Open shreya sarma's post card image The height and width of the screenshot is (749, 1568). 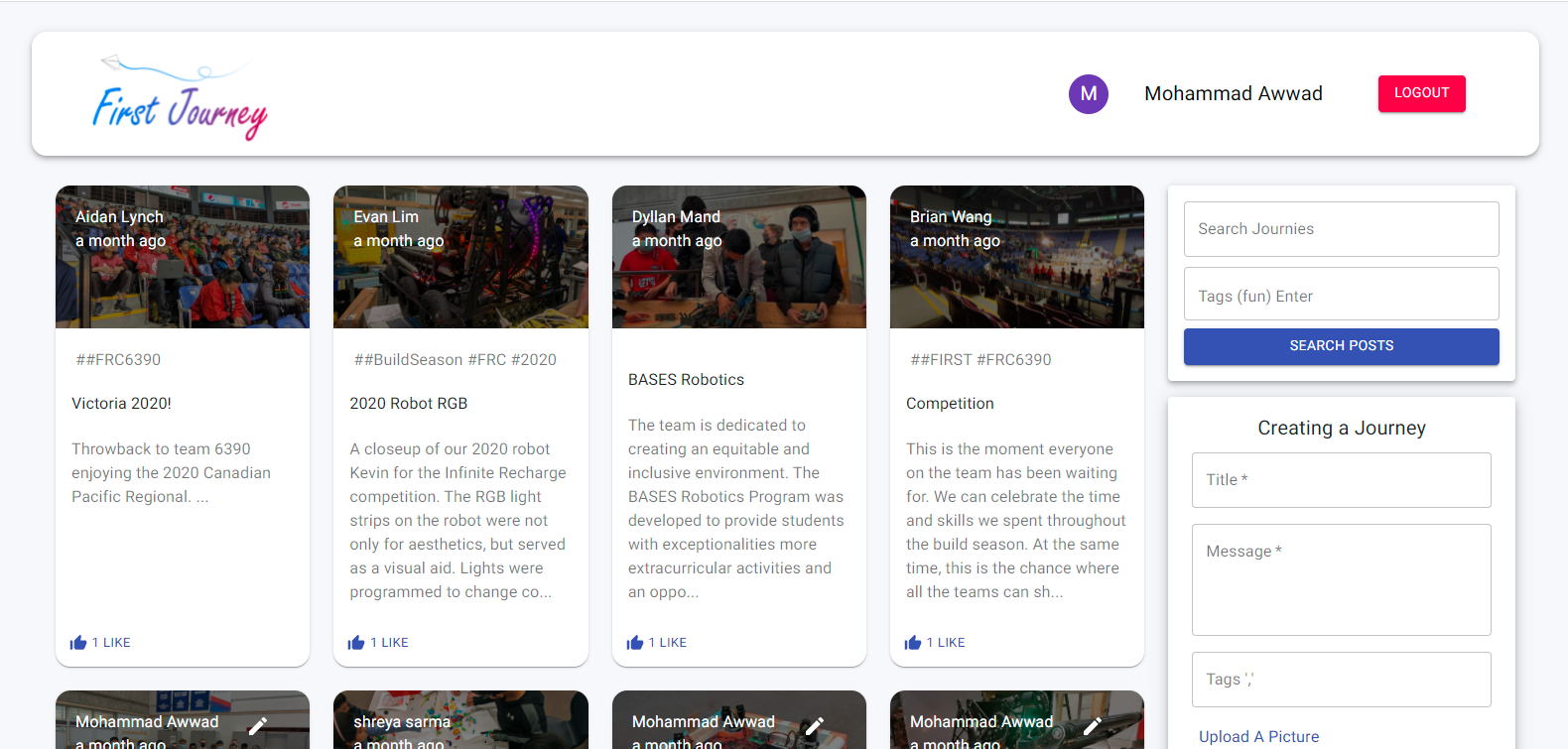460,720
